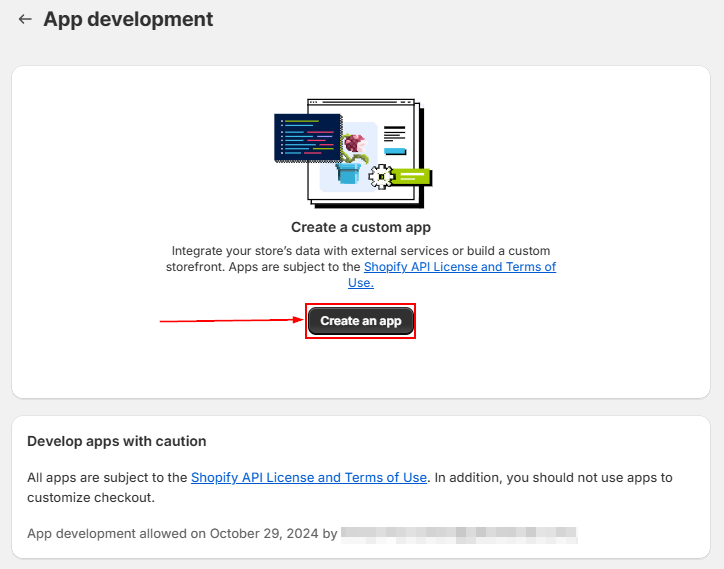
Task: Click the blurred name after October 29, 2024
Action: pos(459,533)
